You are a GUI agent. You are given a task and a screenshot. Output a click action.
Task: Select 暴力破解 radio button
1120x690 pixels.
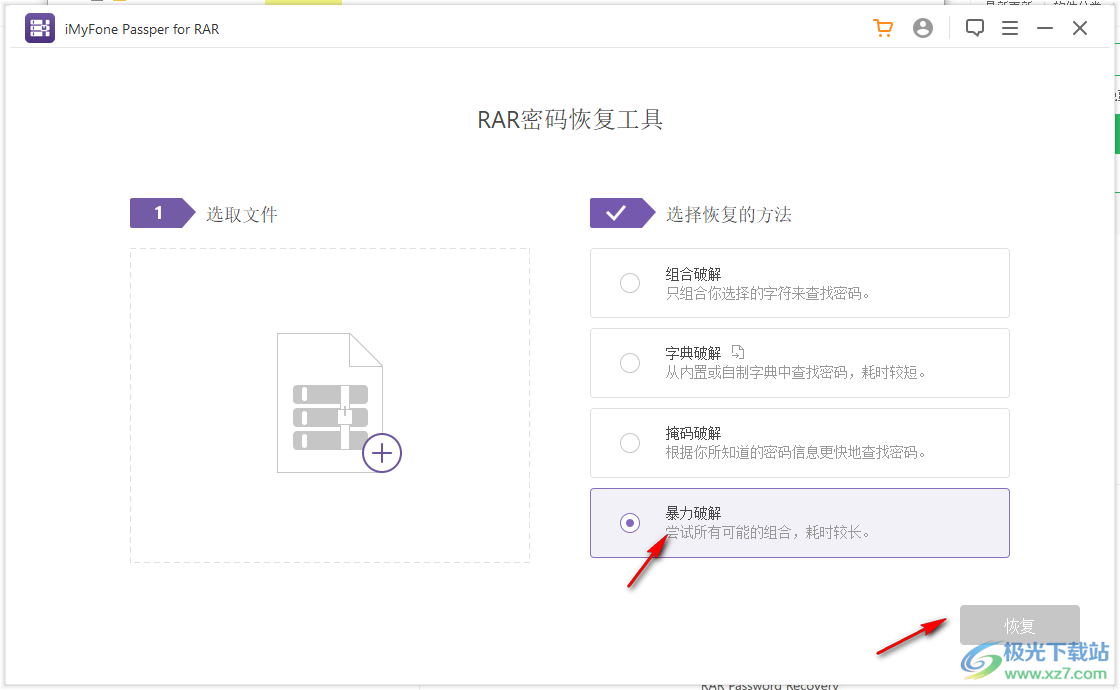(630, 523)
